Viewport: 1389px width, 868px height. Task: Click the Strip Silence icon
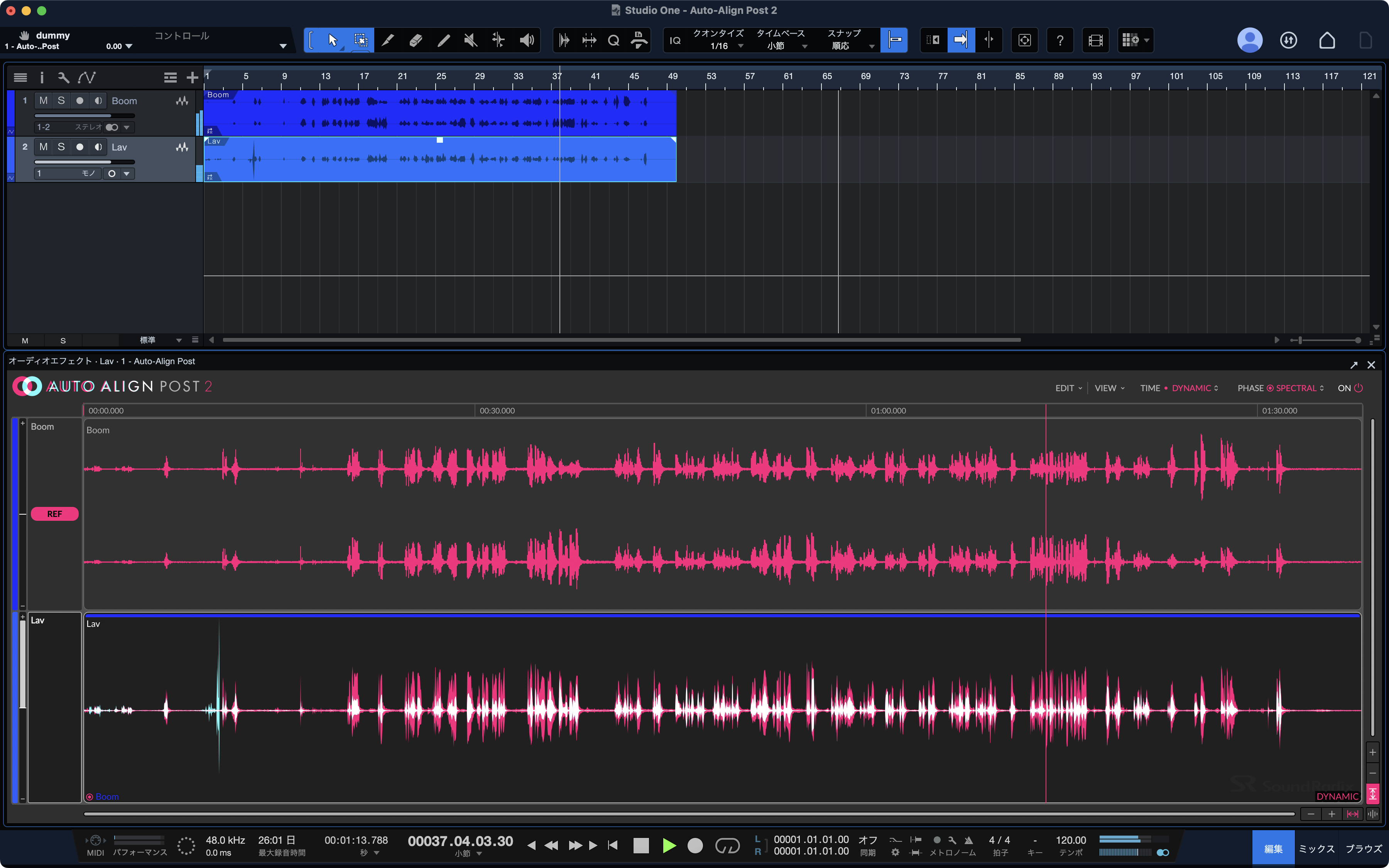[589, 40]
